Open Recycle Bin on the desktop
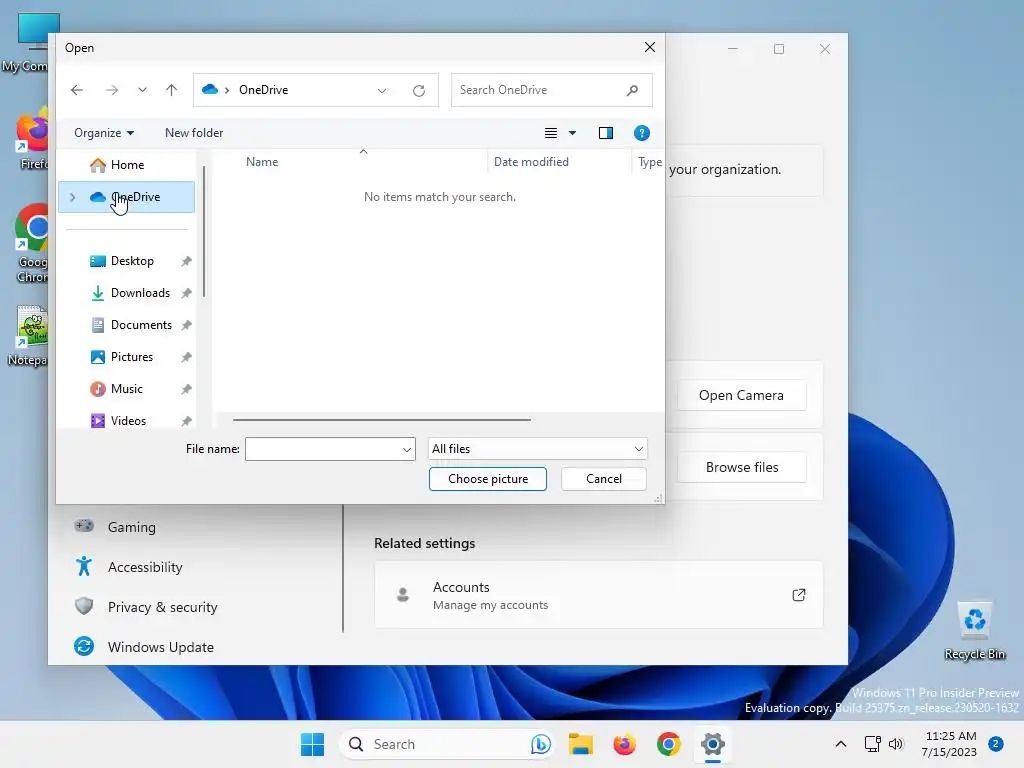The height and width of the screenshot is (768, 1024). [974, 630]
